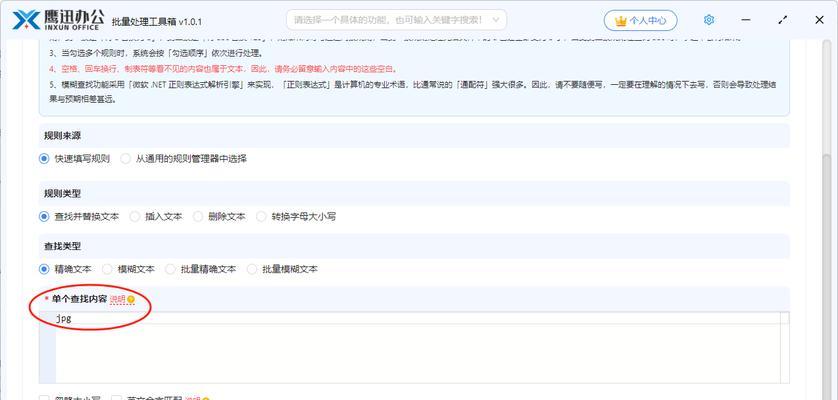This screenshot has height=400, width=838.
Task: Click the 鹰迅办公 logo icon
Action: click(26, 20)
